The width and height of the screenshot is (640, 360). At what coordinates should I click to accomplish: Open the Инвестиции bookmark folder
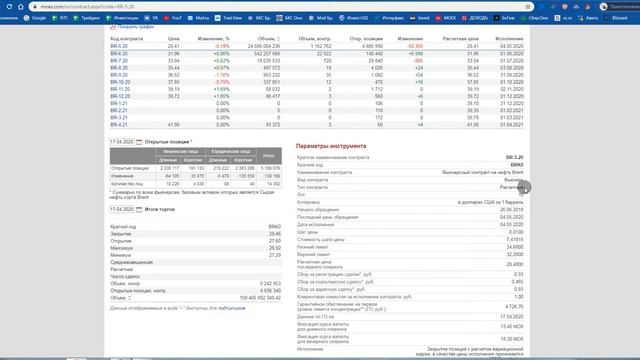(x=122, y=18)
